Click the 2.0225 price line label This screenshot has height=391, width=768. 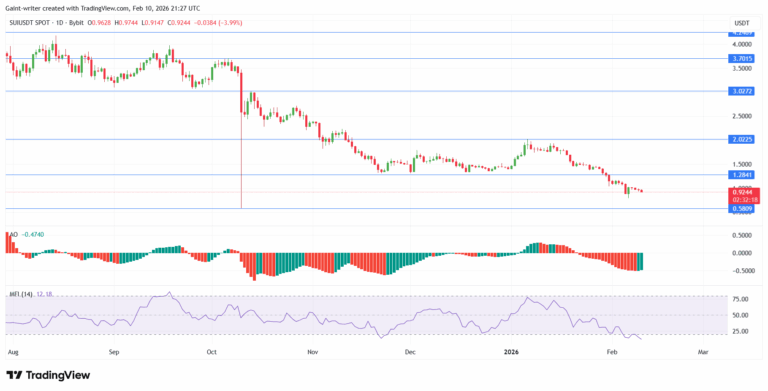[742, 140]
